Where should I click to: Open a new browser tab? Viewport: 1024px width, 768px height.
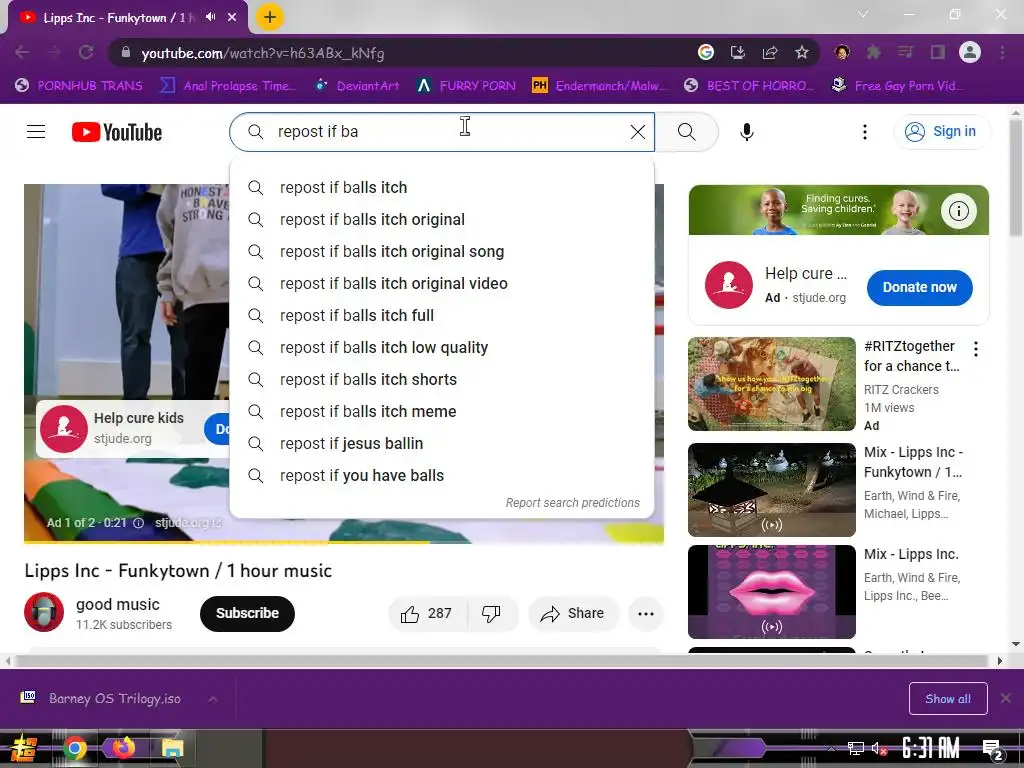[x=270, y=17]
